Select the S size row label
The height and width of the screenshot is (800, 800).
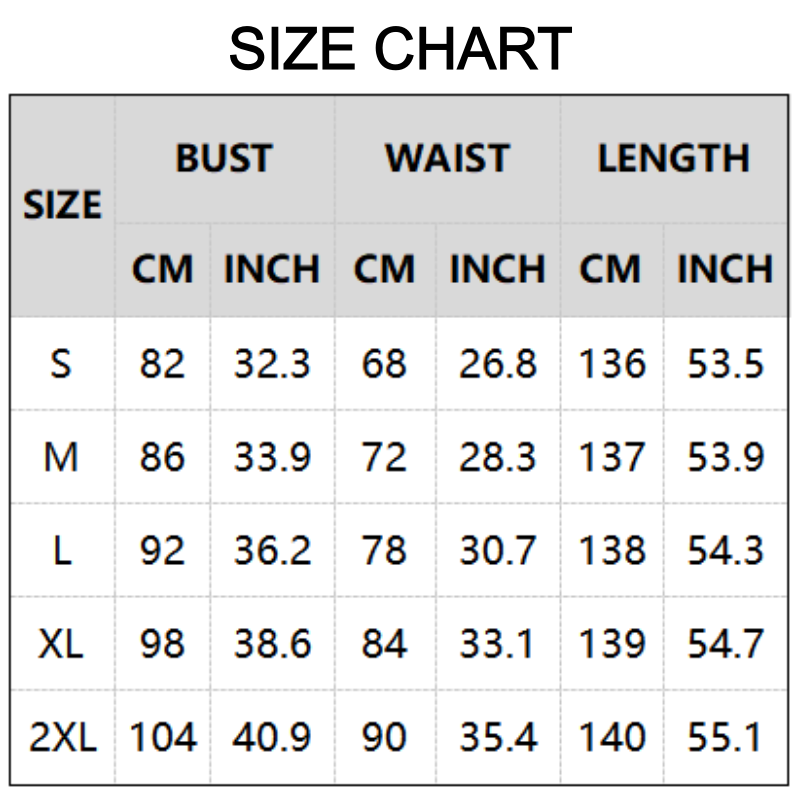click(x=62, y=364)
